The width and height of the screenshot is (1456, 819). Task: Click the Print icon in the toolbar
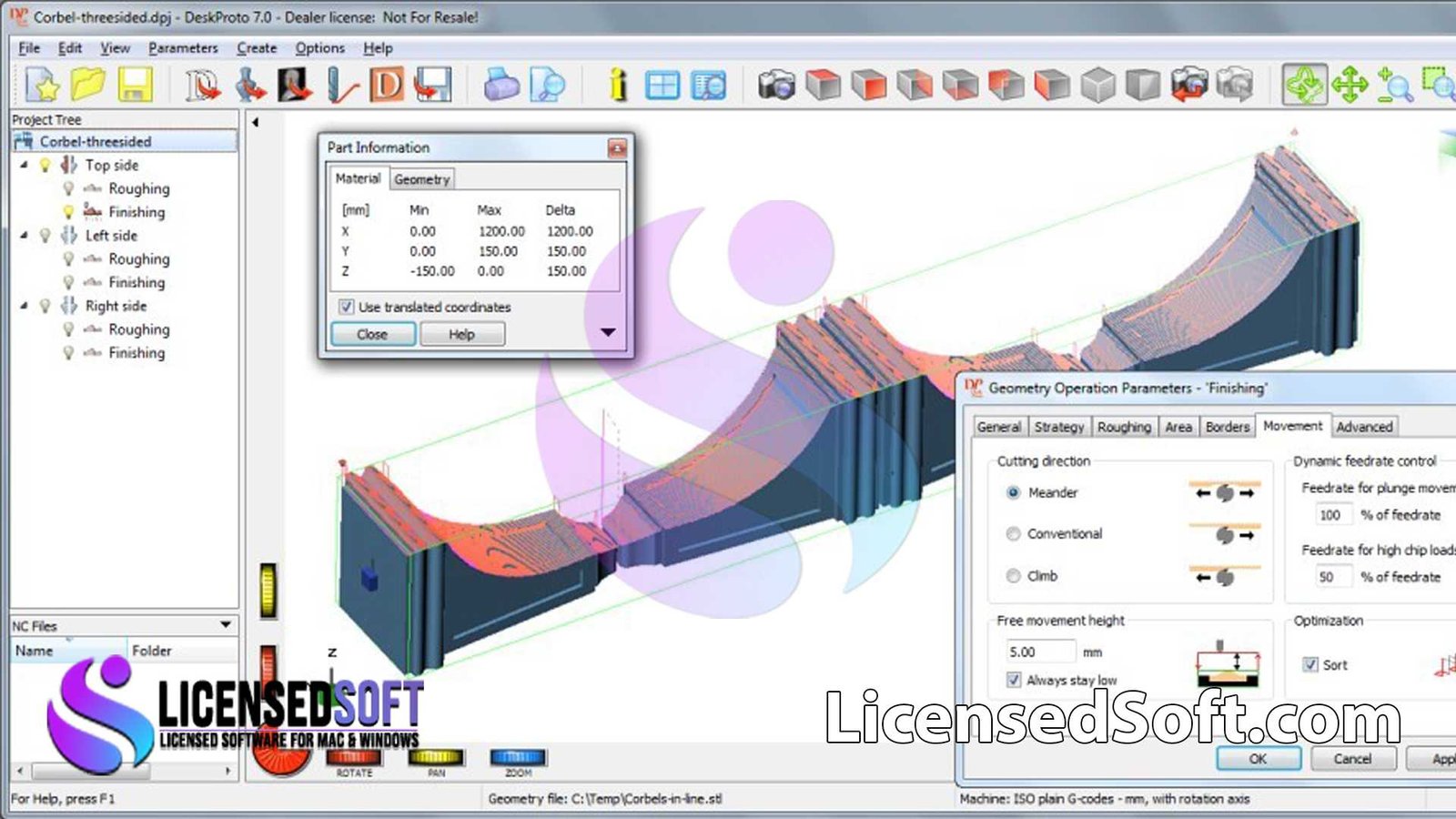[x=500, y=86]
